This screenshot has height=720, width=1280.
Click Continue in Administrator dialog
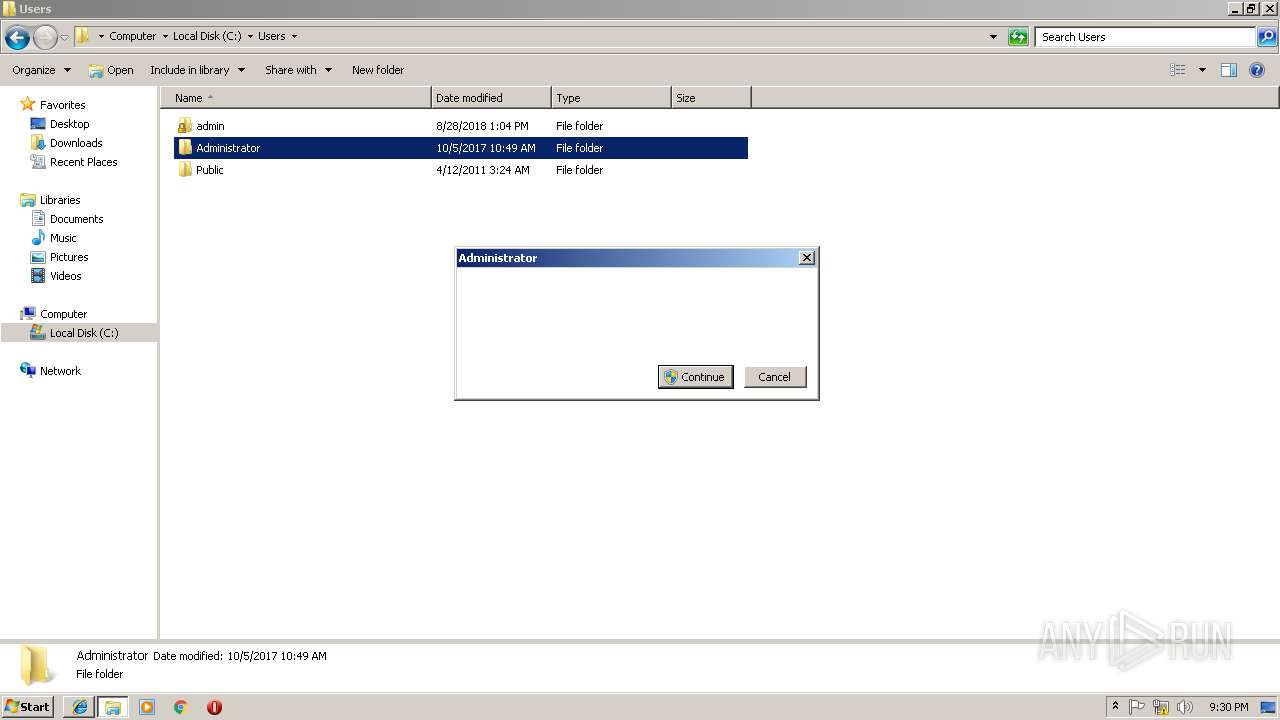click(695, 377)
